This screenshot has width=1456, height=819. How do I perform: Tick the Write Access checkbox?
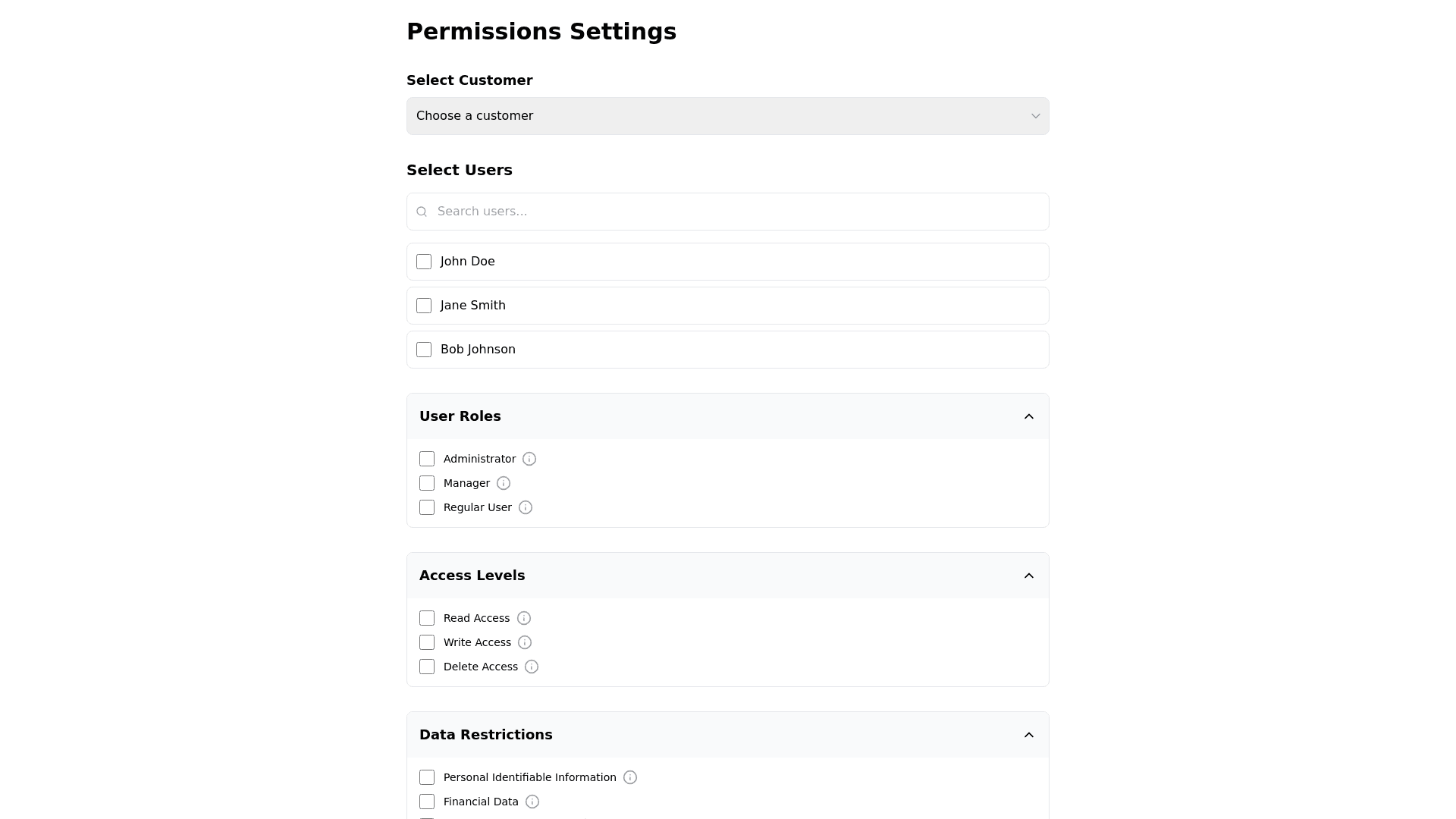point(427,642)
